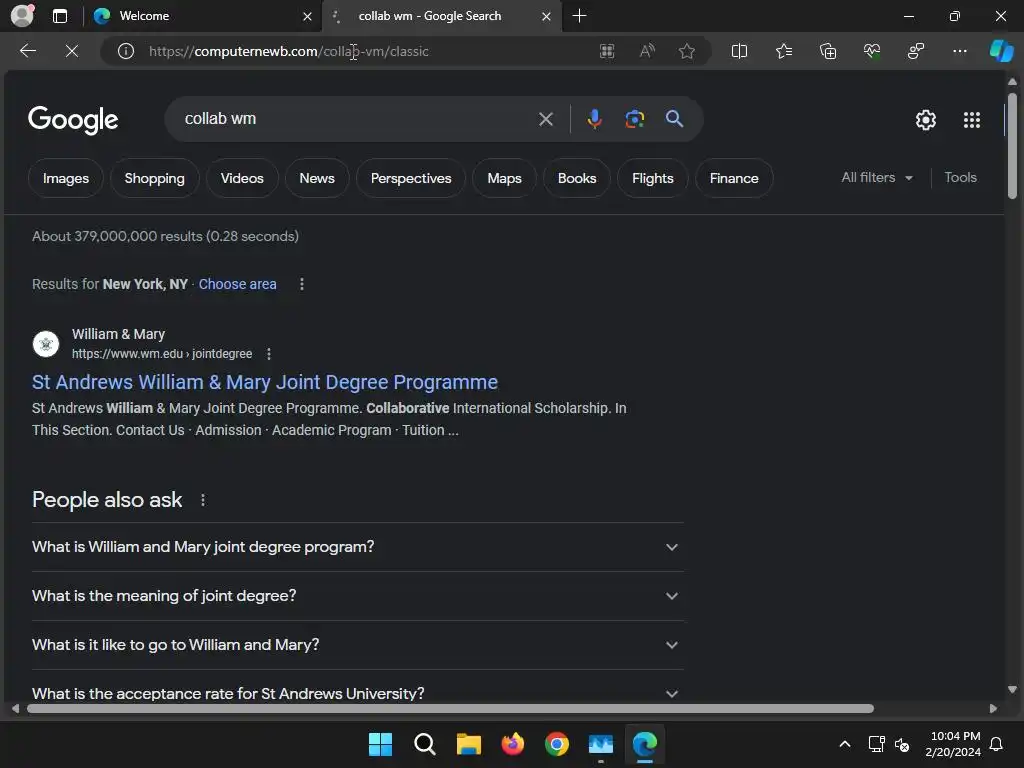Expand What is the meaning of joint degree

357,596
